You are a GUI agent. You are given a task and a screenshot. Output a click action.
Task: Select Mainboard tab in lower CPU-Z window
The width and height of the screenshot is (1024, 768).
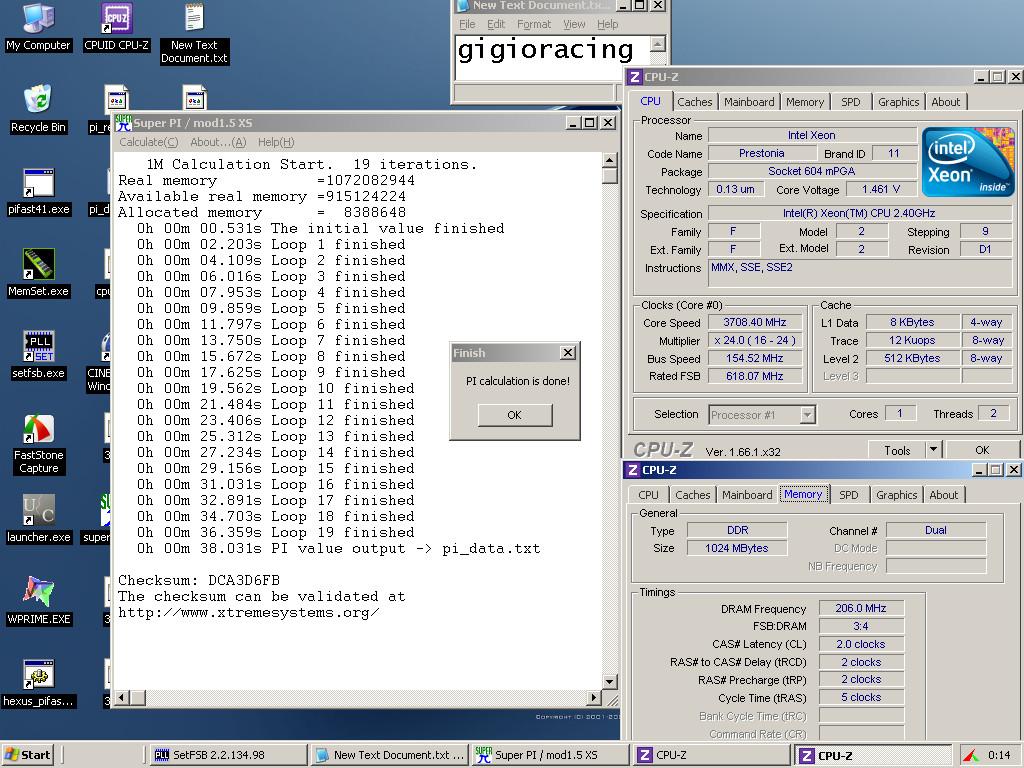[747, 495]
